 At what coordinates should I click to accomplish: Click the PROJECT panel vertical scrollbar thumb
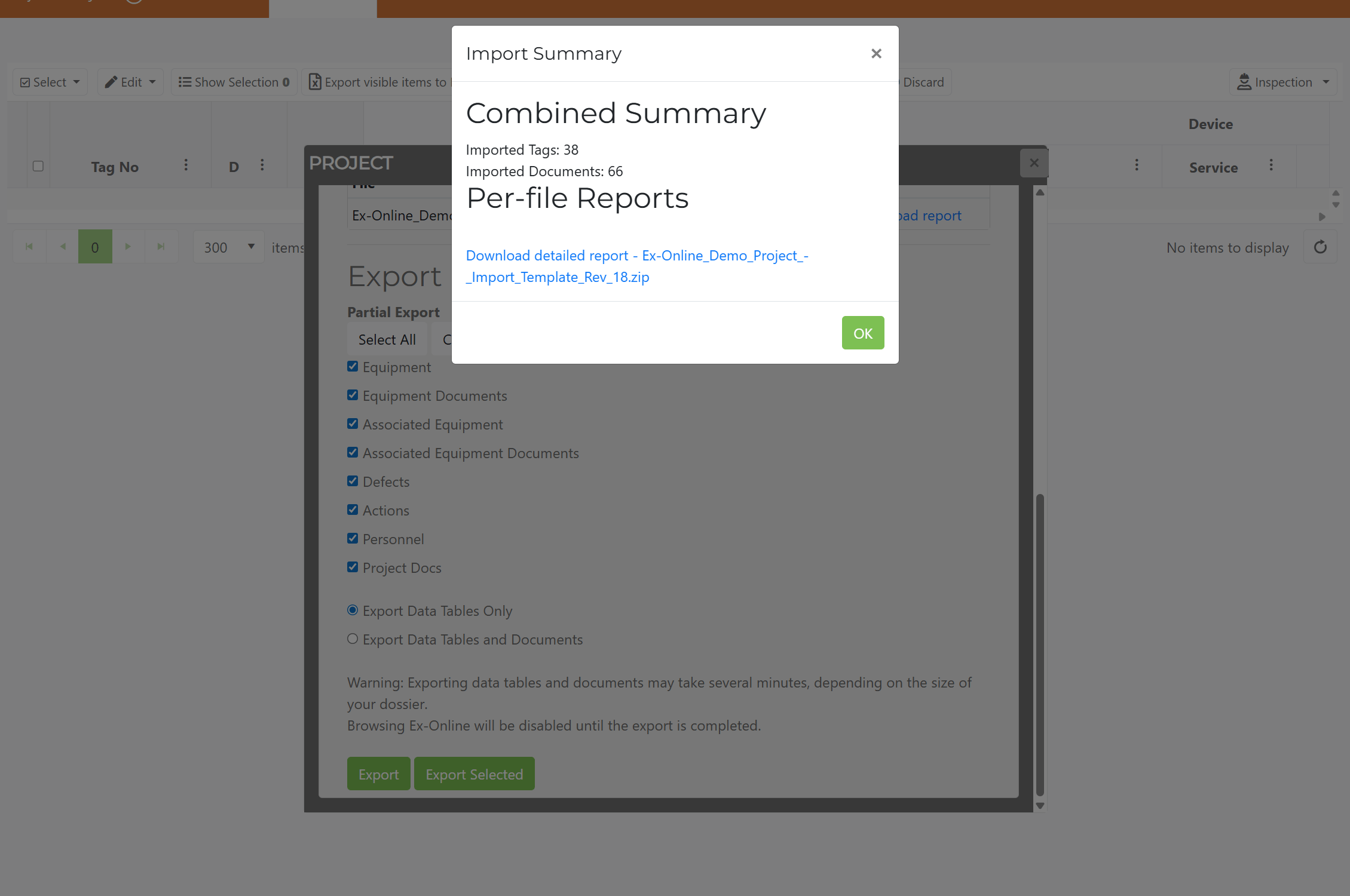pyautogui.click(x=1040, y=645)
